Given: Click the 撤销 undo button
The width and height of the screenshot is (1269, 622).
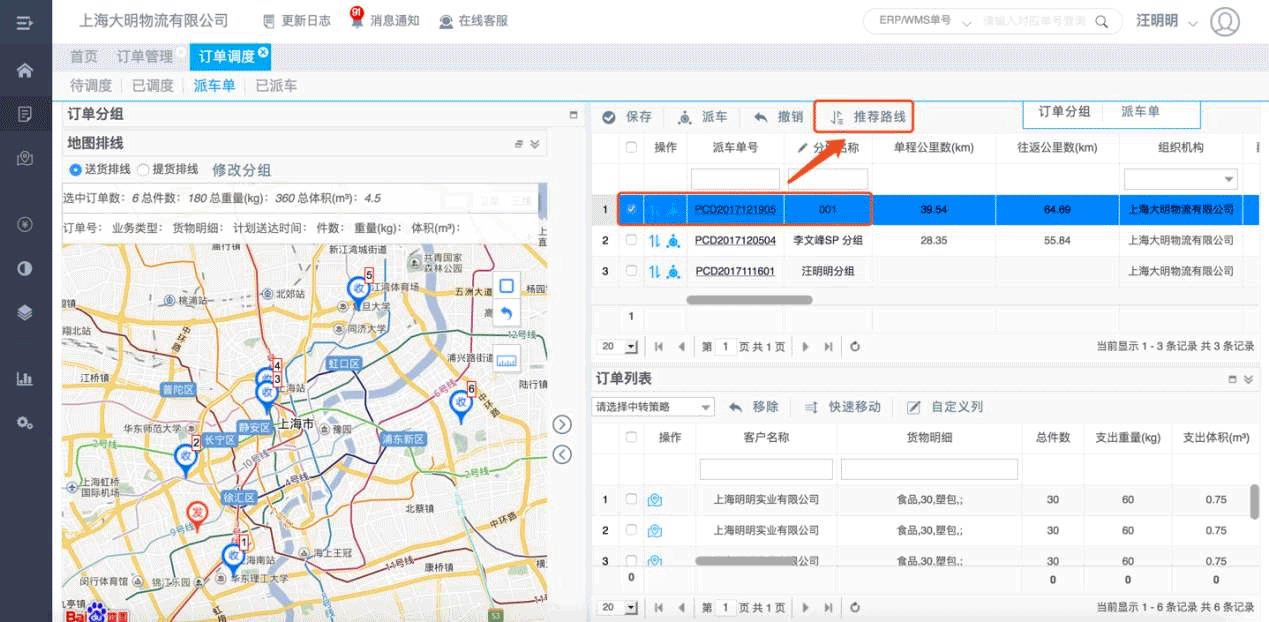Looking at the screenshot, I should tap(779, 117).
